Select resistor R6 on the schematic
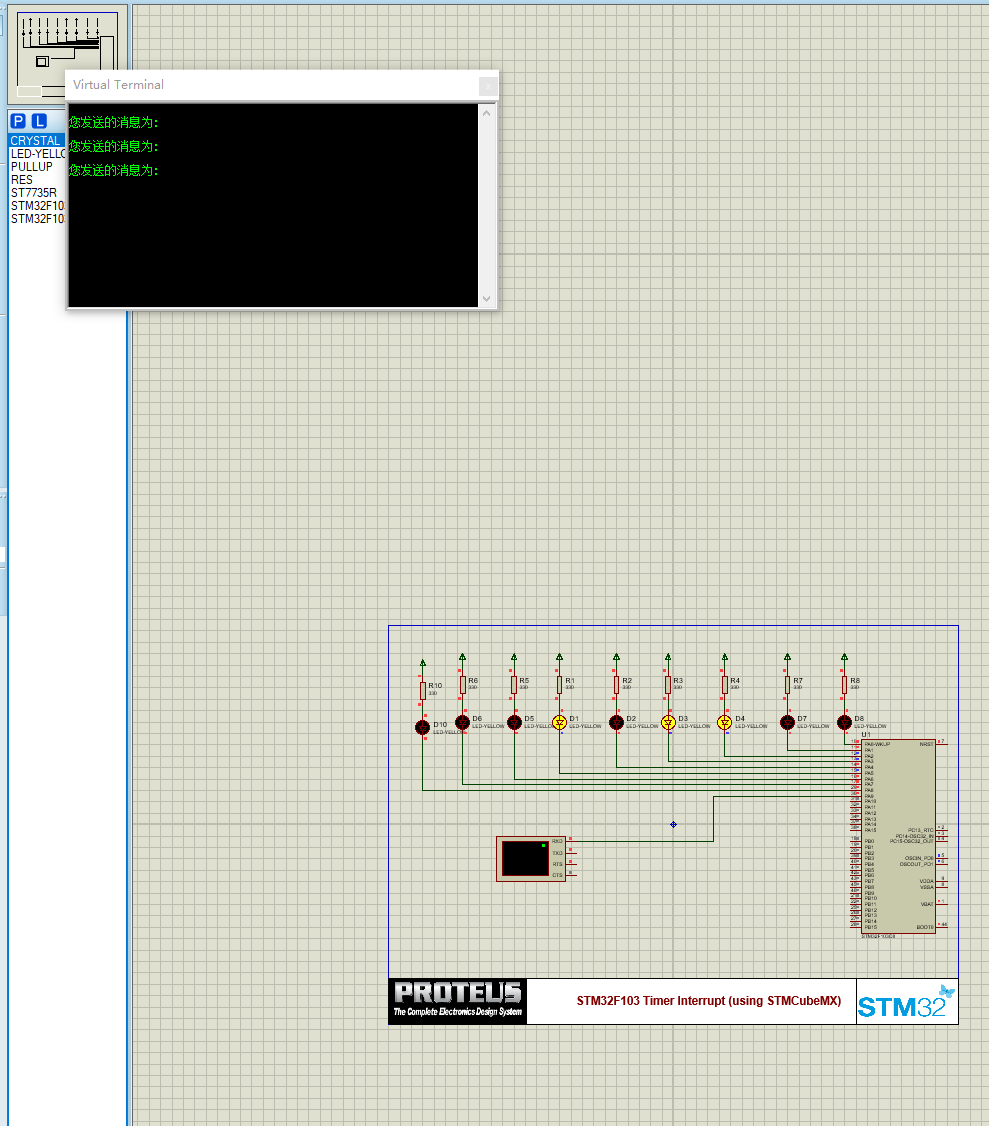The image size is (989, 1126). 463,685
